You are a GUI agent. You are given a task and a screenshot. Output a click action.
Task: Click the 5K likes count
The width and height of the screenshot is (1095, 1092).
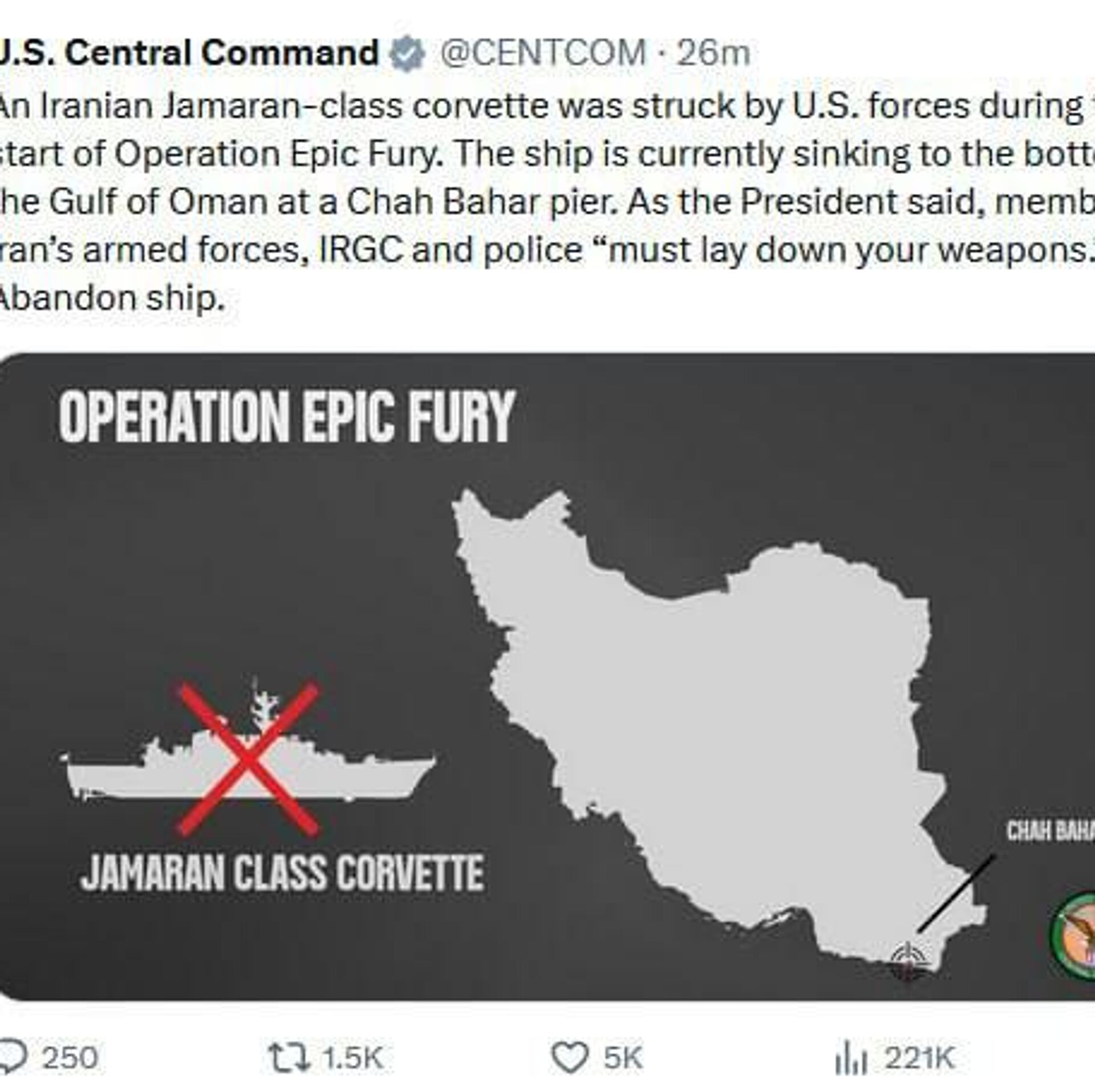[623, 1058]
